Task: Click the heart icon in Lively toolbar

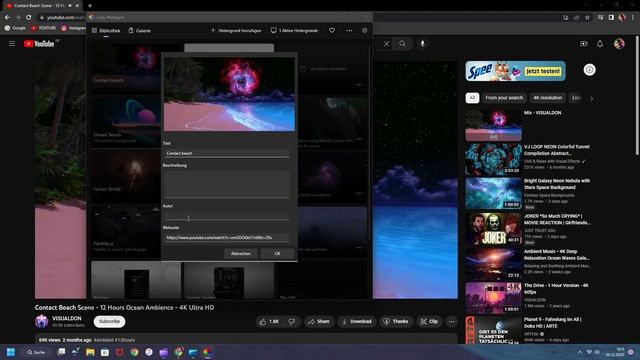Action: click(332, 31)
